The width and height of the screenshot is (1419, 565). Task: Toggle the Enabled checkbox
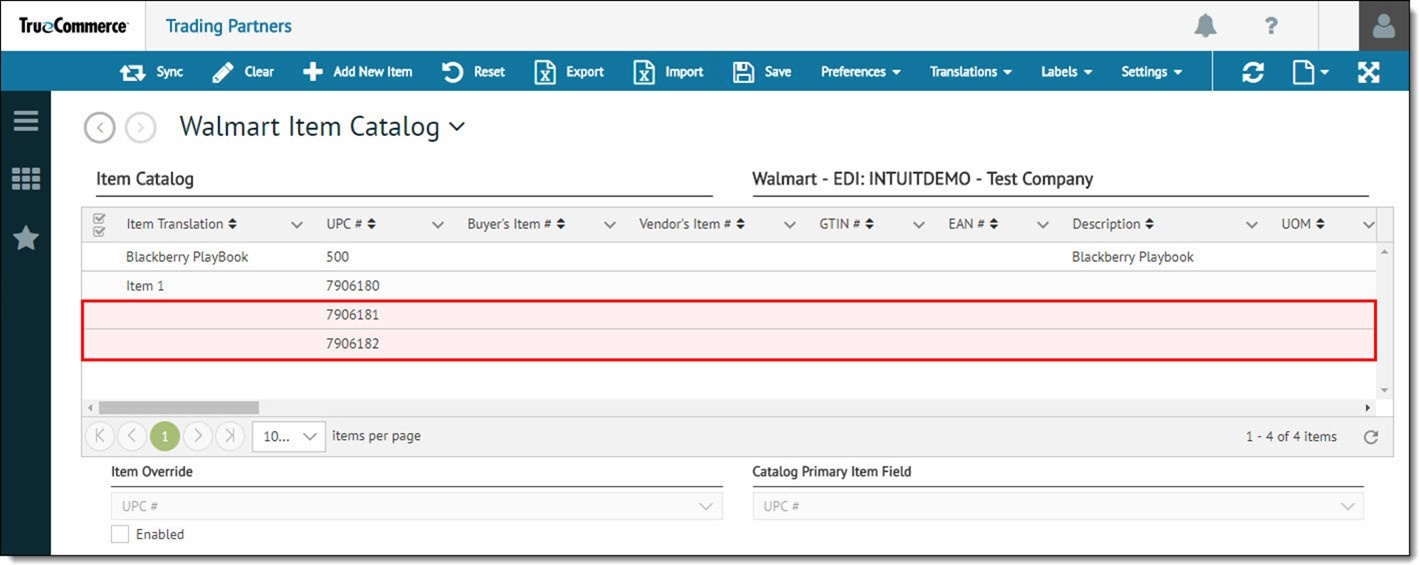[x=120, y=535]
